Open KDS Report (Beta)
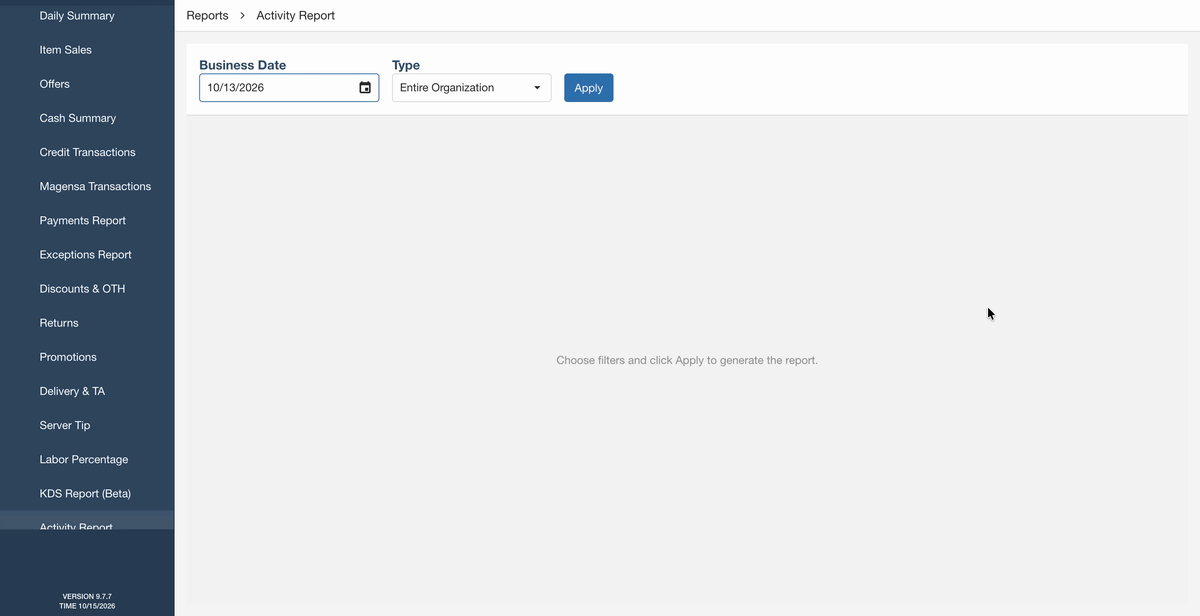Screen dimensions: 1200x616 (87, 493)
